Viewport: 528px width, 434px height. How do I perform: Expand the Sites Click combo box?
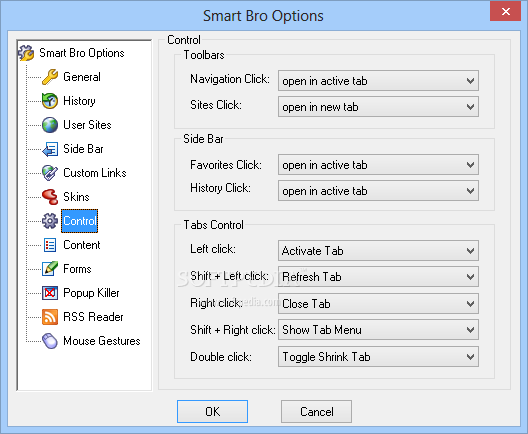click(x=378, y=107)
